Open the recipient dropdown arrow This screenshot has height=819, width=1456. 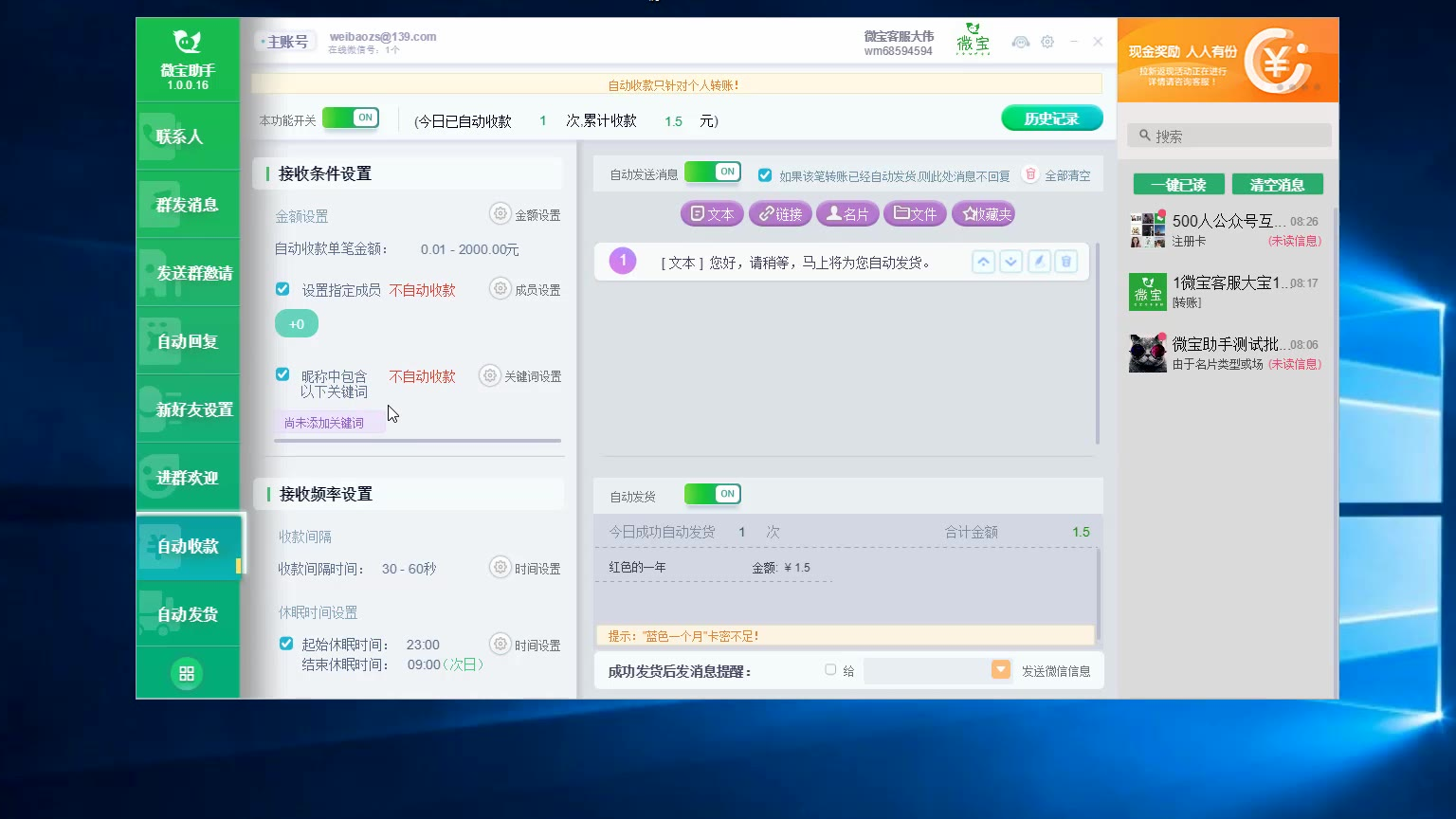coord(1001,669)
